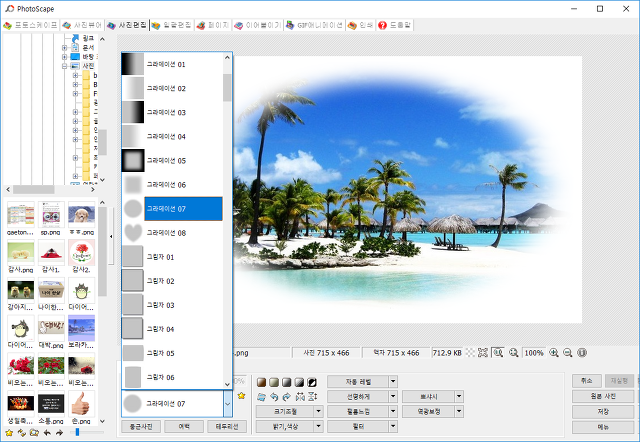Open dropdown arrow next to 선명하게
The width and height of the screenshot is (640, 442).
click(393, 396)
